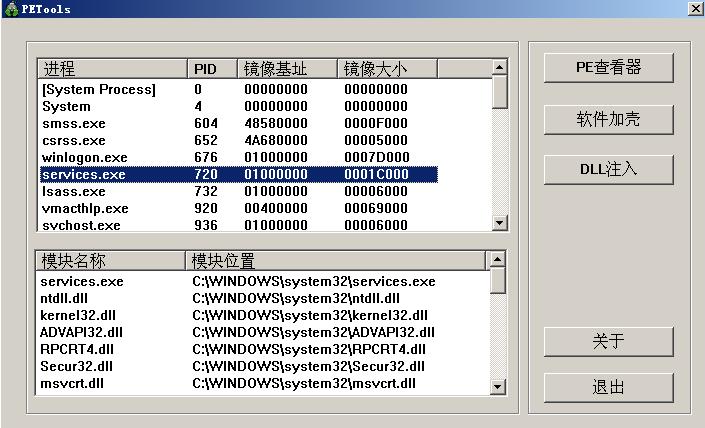Click path C:\WINDOWS\system32\msvcrt.dll

pos(304,384)
